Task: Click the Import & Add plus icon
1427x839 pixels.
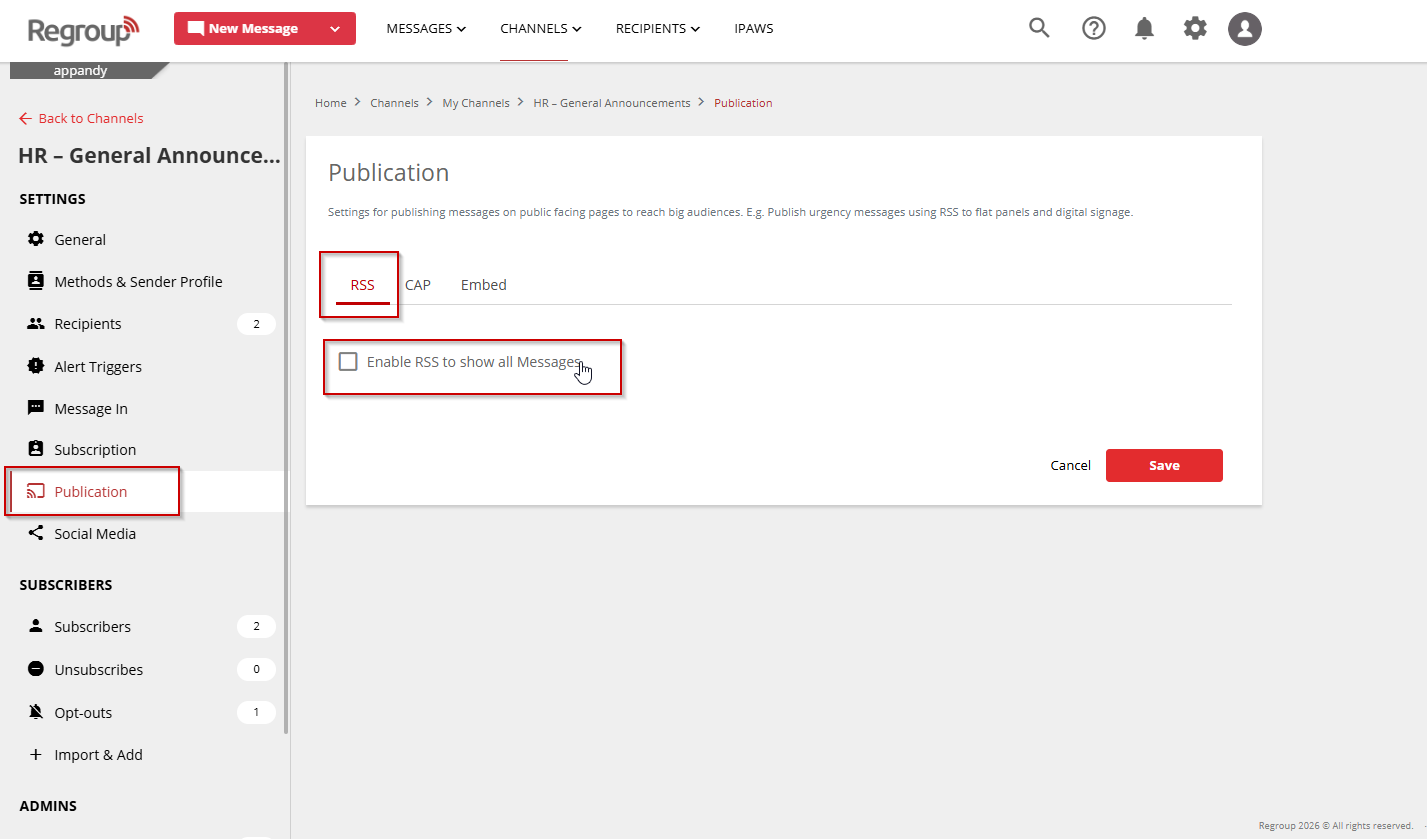Action: click(x=36, y=755)
